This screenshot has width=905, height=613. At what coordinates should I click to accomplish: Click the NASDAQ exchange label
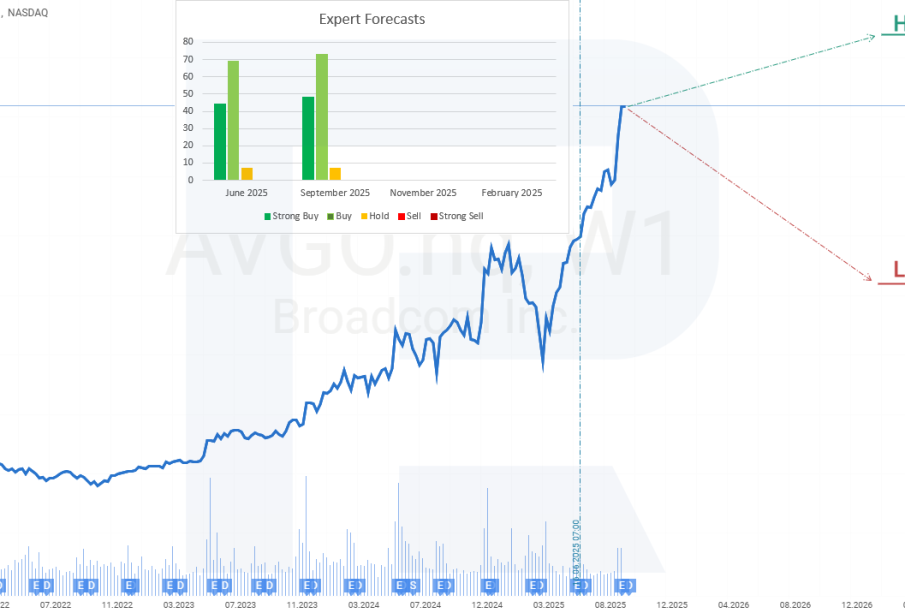pos(27,12)
